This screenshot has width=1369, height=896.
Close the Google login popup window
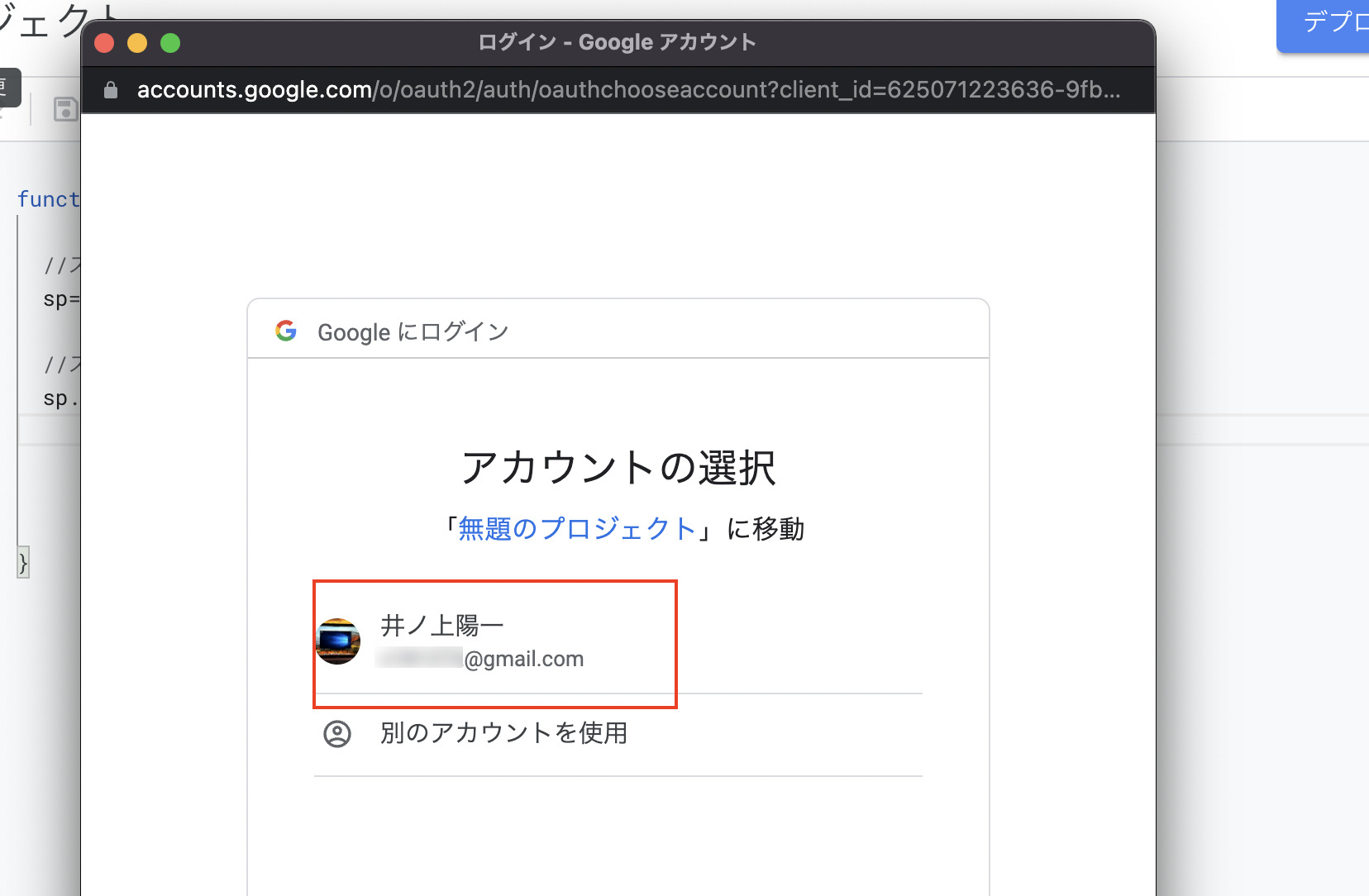[x=104, y=43]
